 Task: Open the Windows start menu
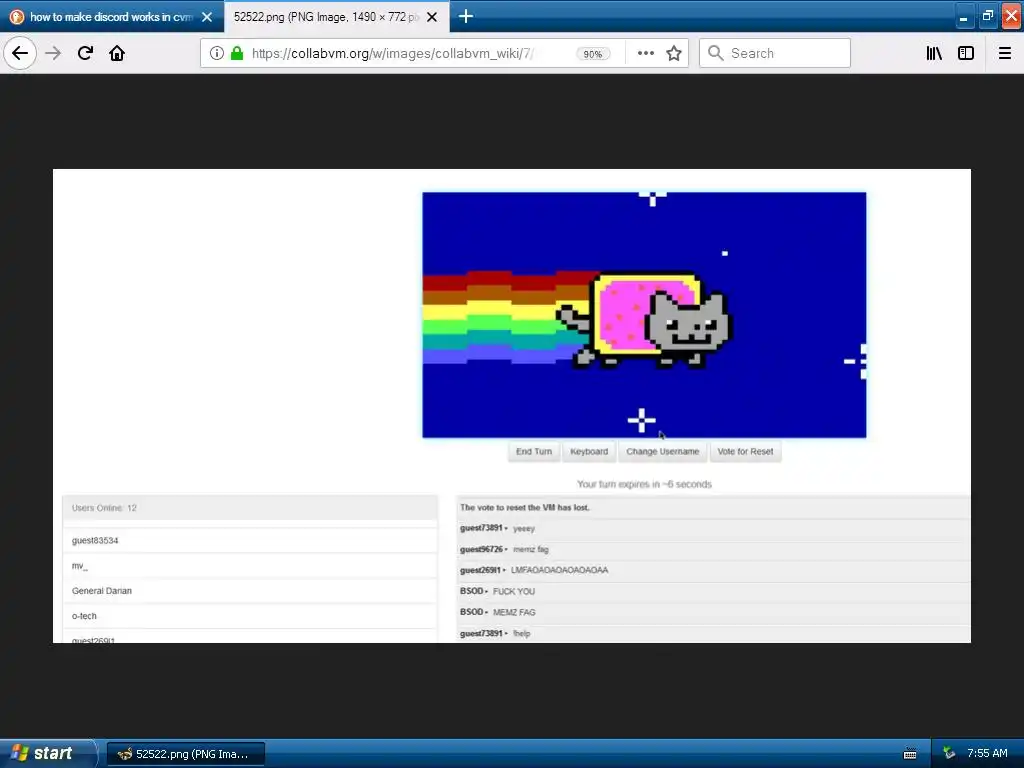pos(48,754)
